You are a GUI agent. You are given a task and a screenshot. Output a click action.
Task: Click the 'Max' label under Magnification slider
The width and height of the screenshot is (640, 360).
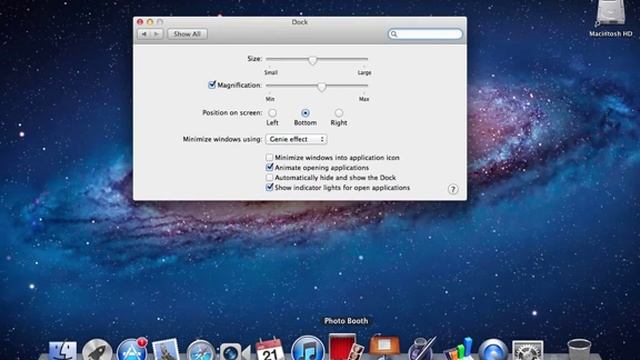click(364, 99)
